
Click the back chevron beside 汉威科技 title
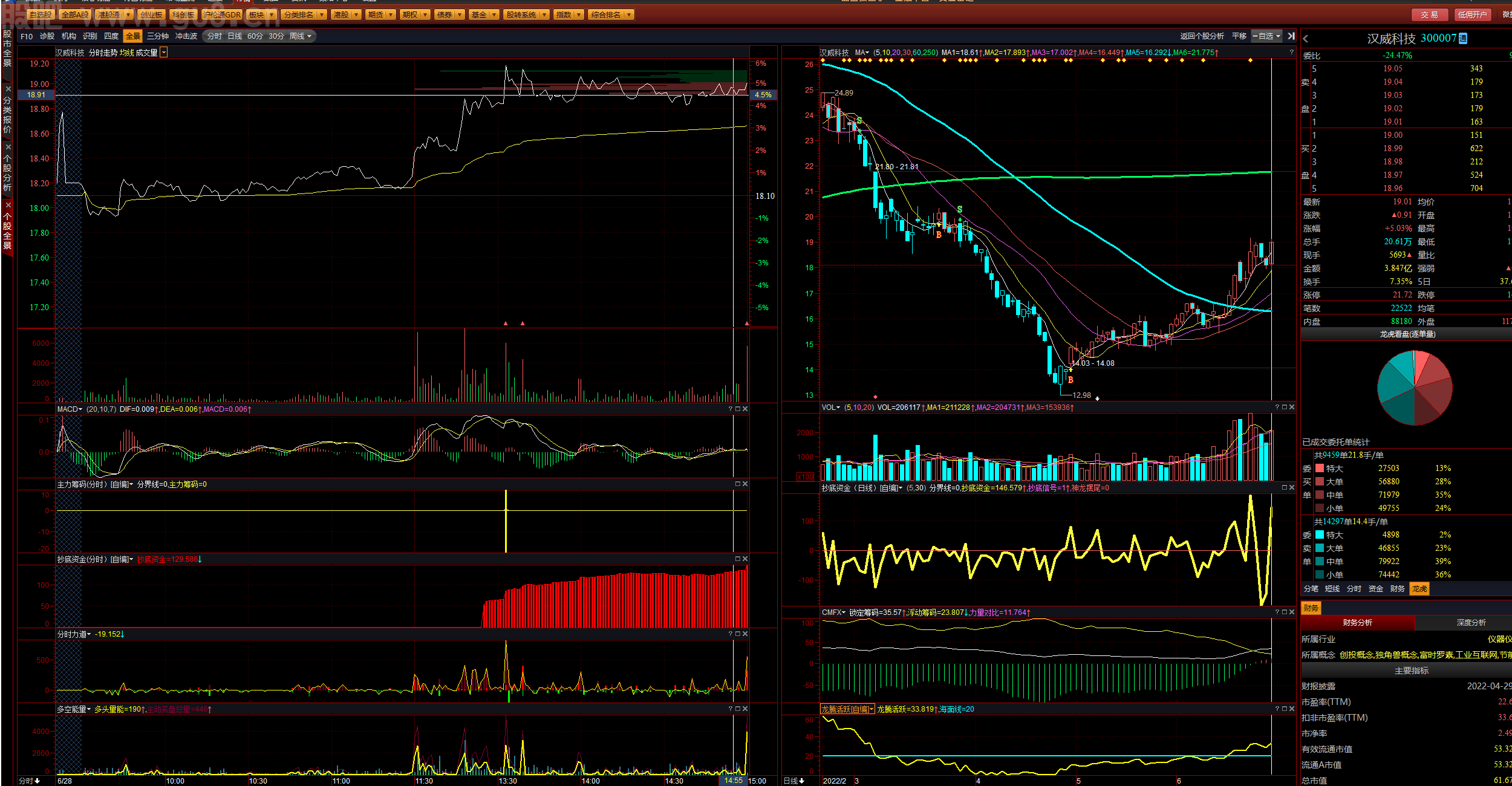tap(1306, 39)
